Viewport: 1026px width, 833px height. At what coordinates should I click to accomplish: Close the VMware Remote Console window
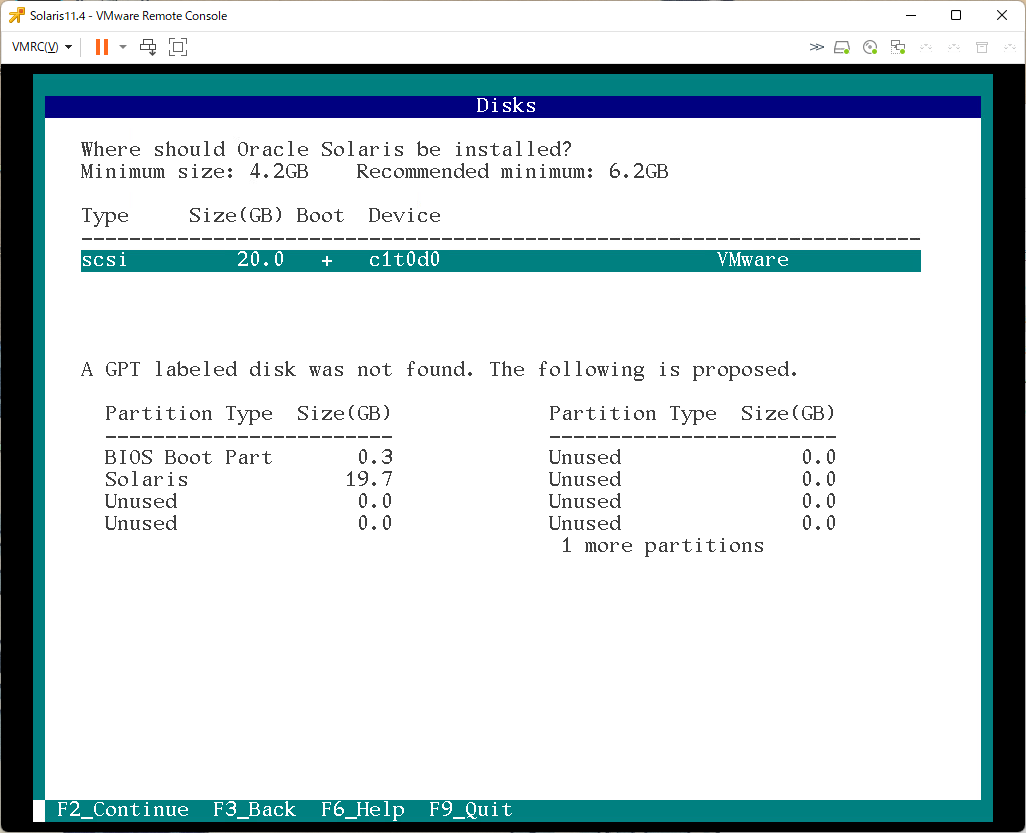point(1002,15)
